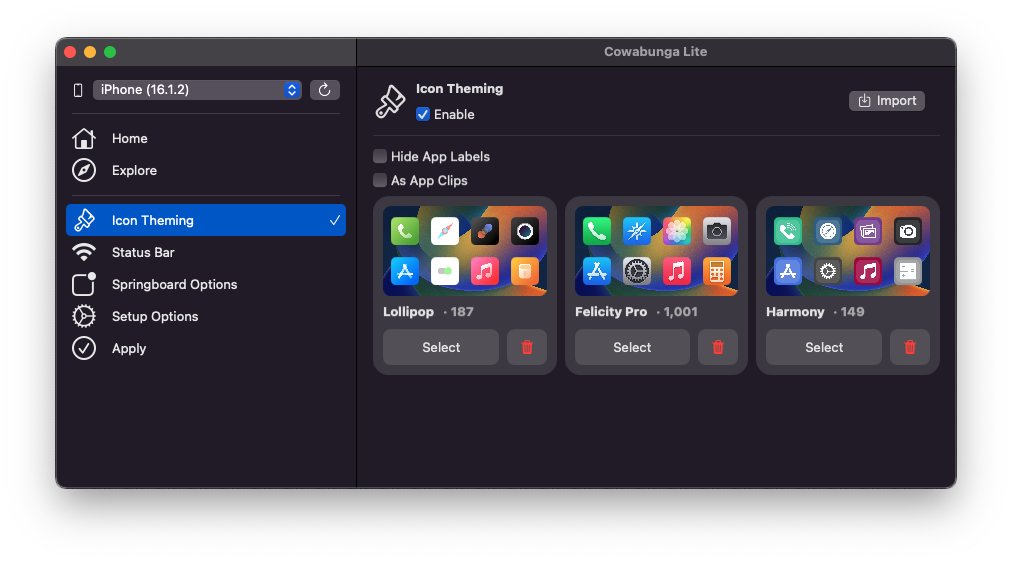Click the Calculator icon in Felicity Pro preview

coord(716,271)
